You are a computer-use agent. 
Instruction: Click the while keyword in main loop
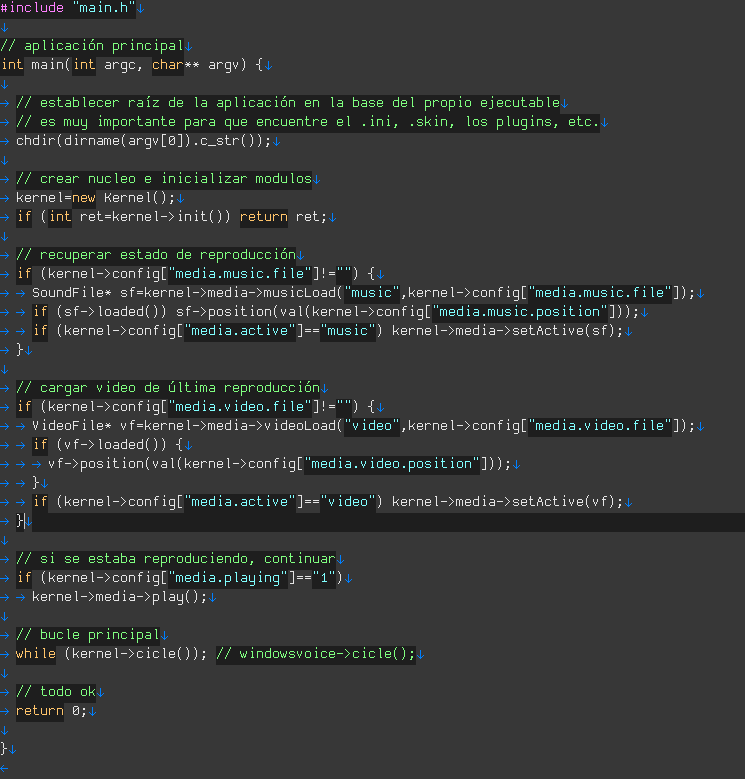pyautogui.click(x=36, y=654)
